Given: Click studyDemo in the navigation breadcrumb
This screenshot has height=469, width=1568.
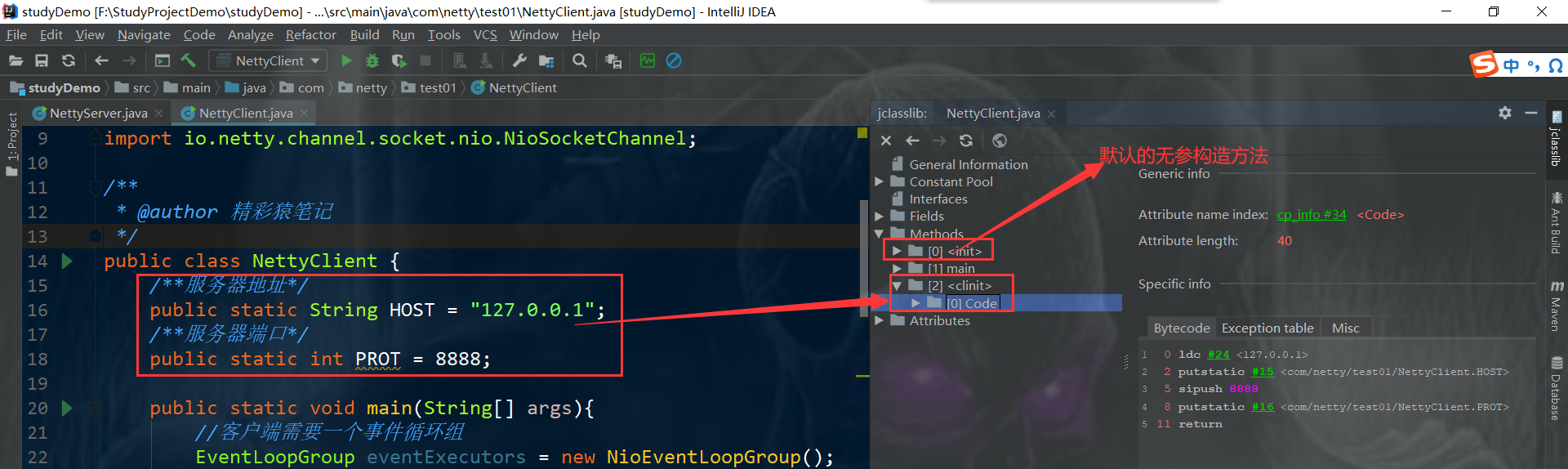Looking at the screenshot, I should click(x=55, y=87).
